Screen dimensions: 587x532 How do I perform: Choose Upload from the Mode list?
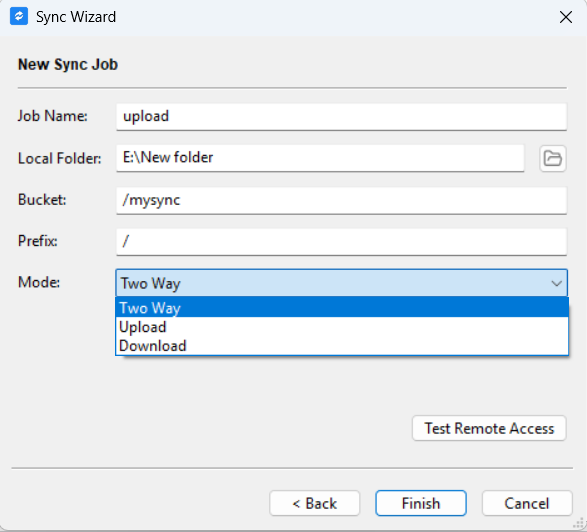point(342,327)
